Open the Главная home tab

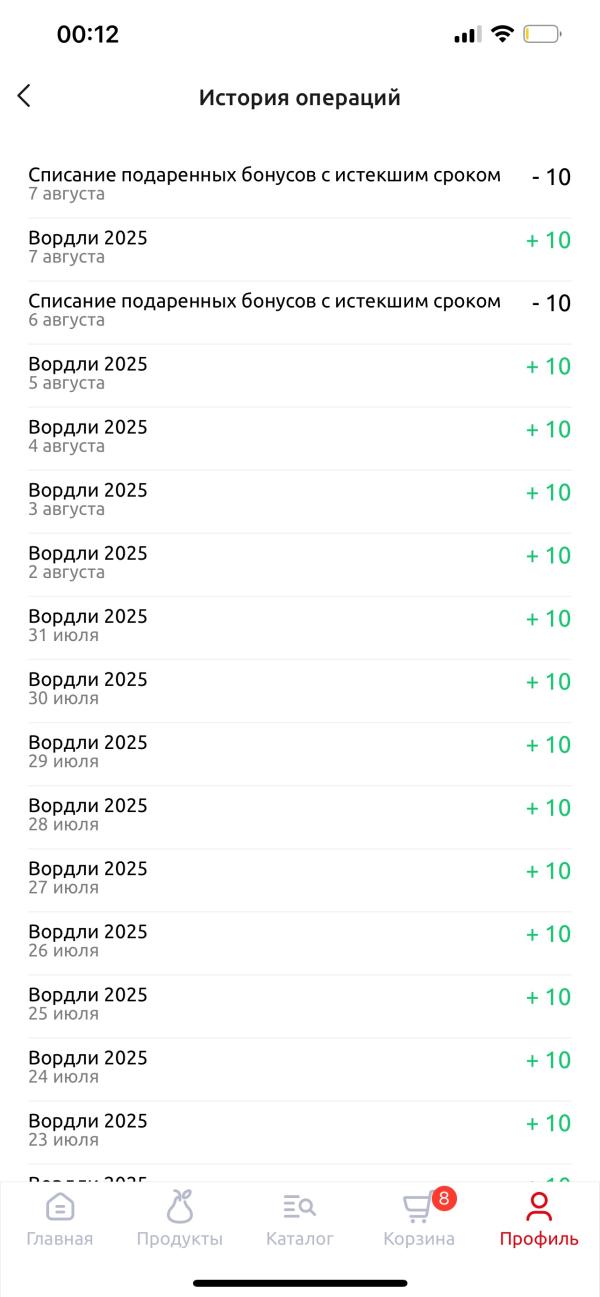[x=60, y=1219]
